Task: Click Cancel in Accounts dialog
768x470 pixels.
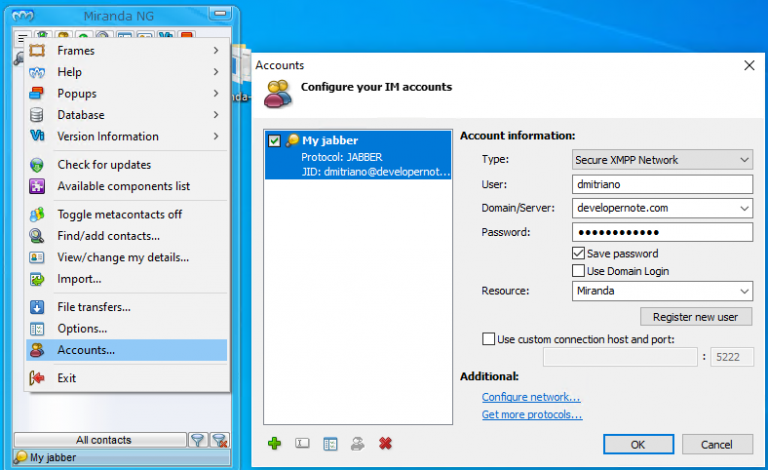Action: pos(717,445)
